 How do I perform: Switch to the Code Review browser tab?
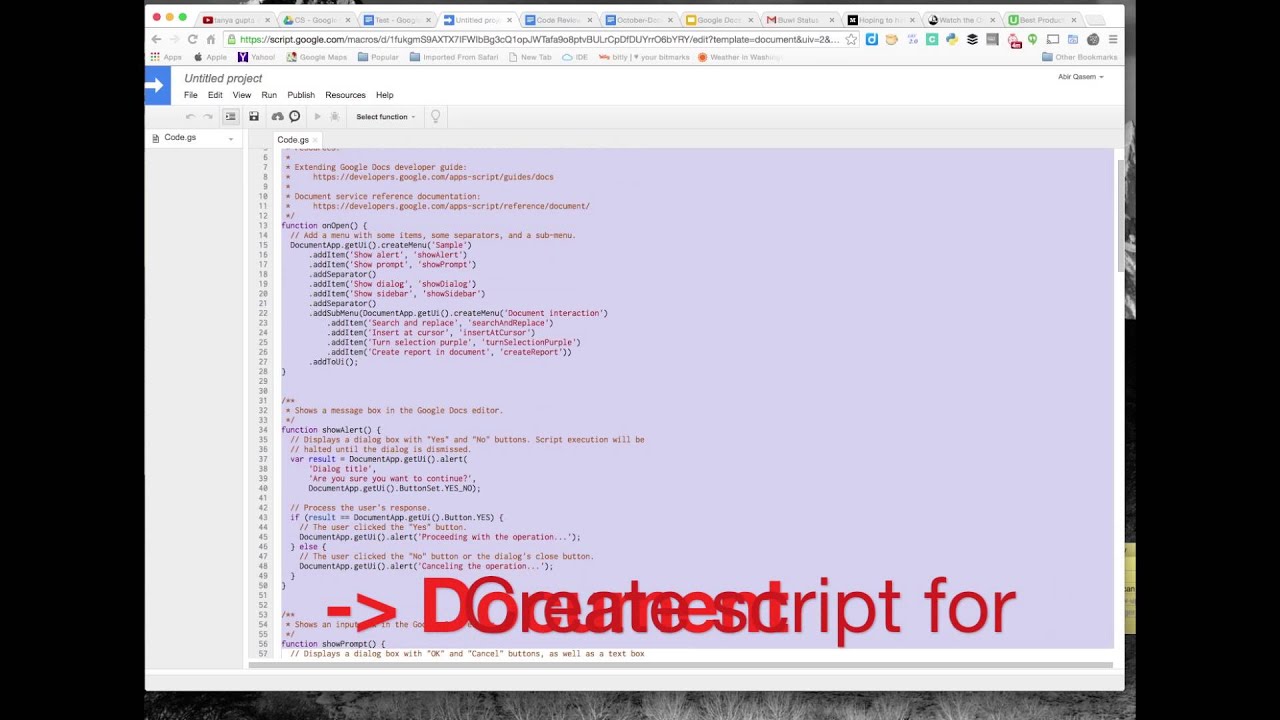(x=558, y=20)
